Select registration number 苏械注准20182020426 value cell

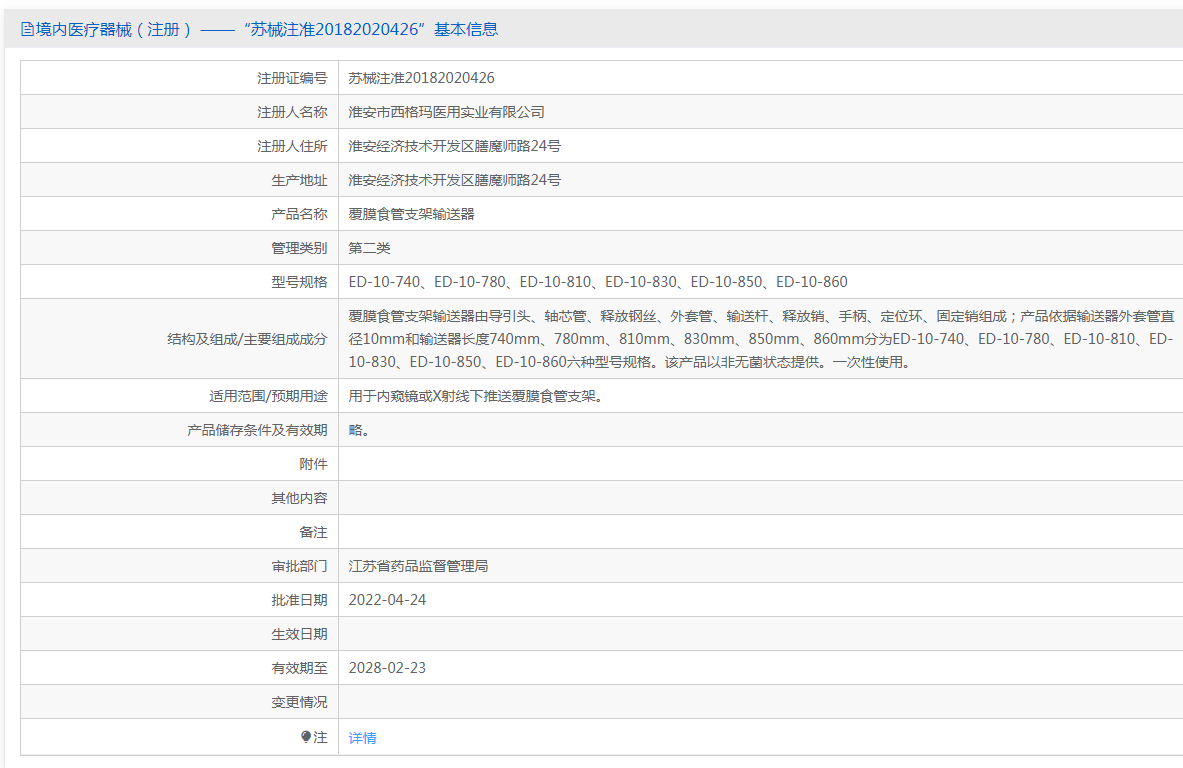(x=421, y=78)
